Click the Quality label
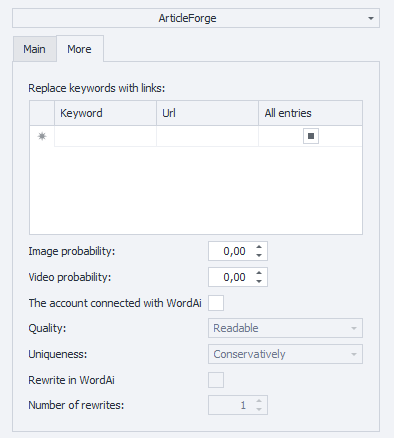Screen dimensions: 394x438 (47, 328)
